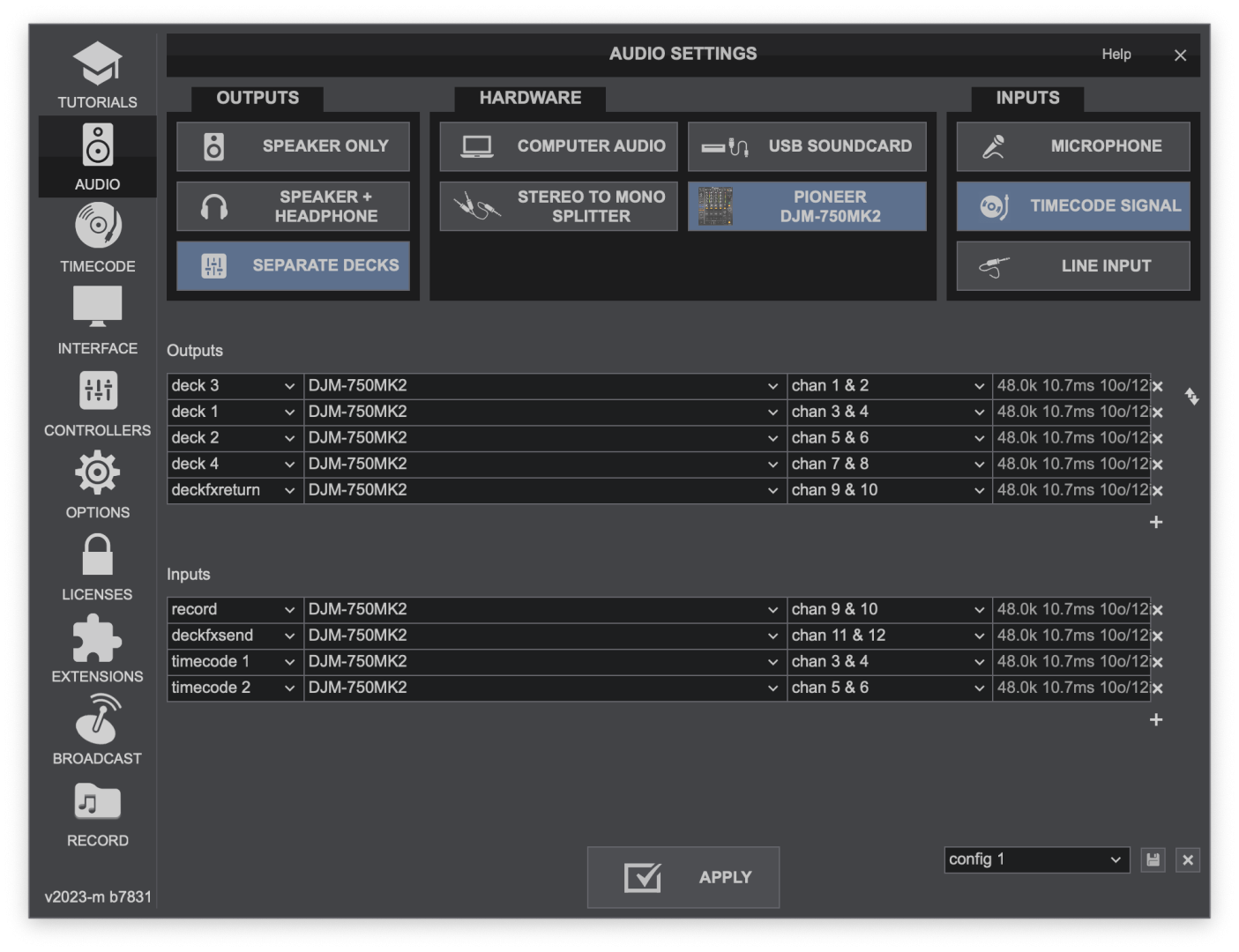Image resolution: width=1239 pixels, height=952 pixels.
Task: Remove the deckfxreturn output row
Action: pos(1157,490)
